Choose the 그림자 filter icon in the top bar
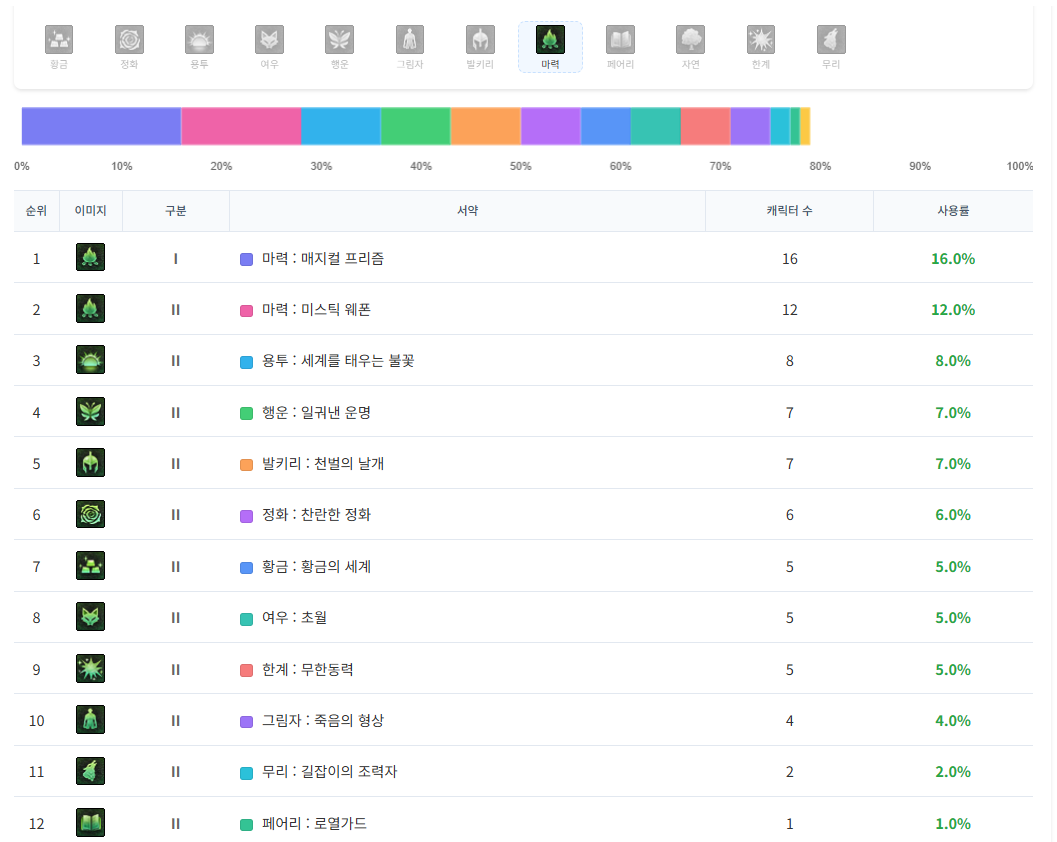This screenshot has height=842, width=1057. coord(410,41)
